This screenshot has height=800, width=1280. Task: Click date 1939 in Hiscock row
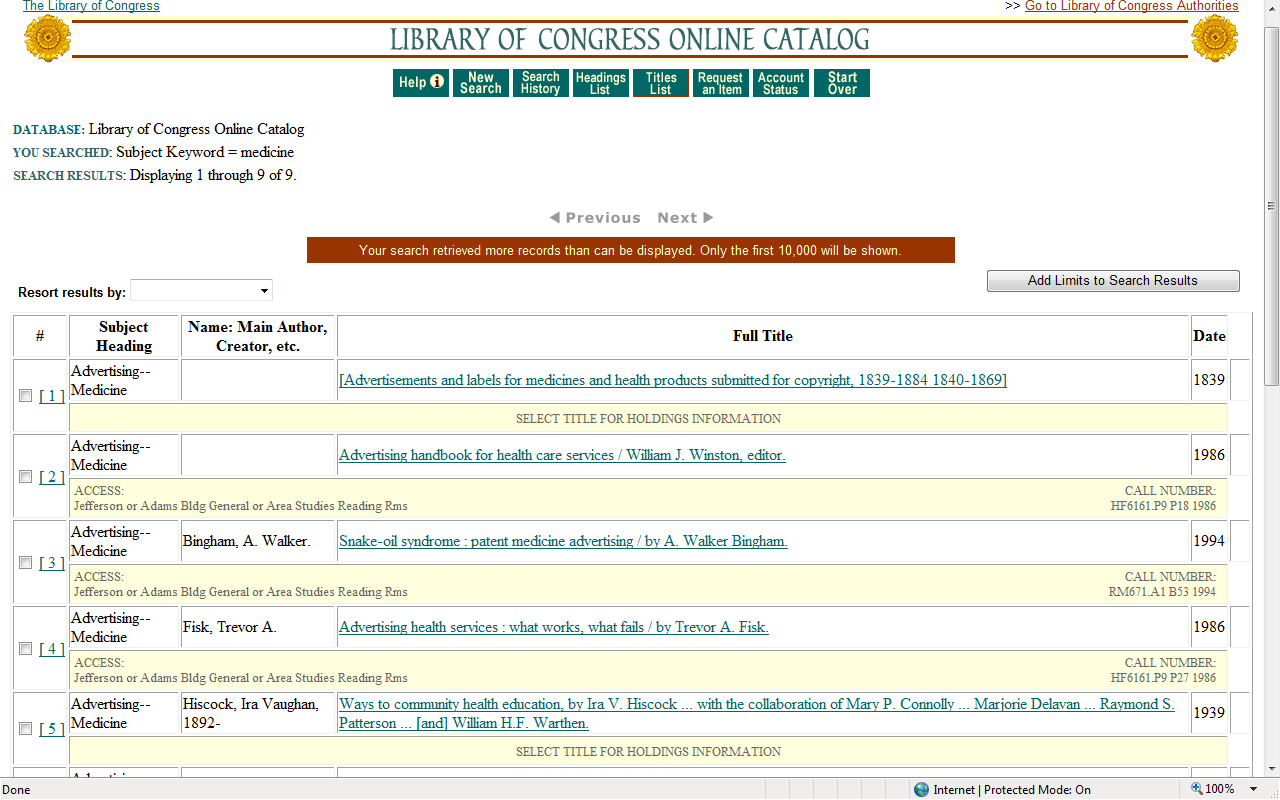click(1209, 713)
